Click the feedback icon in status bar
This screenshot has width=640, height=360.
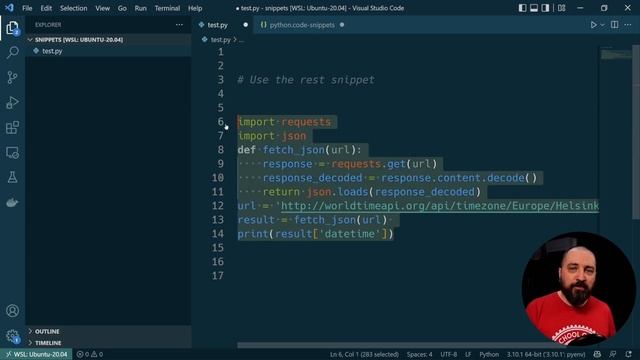[613, 354]
